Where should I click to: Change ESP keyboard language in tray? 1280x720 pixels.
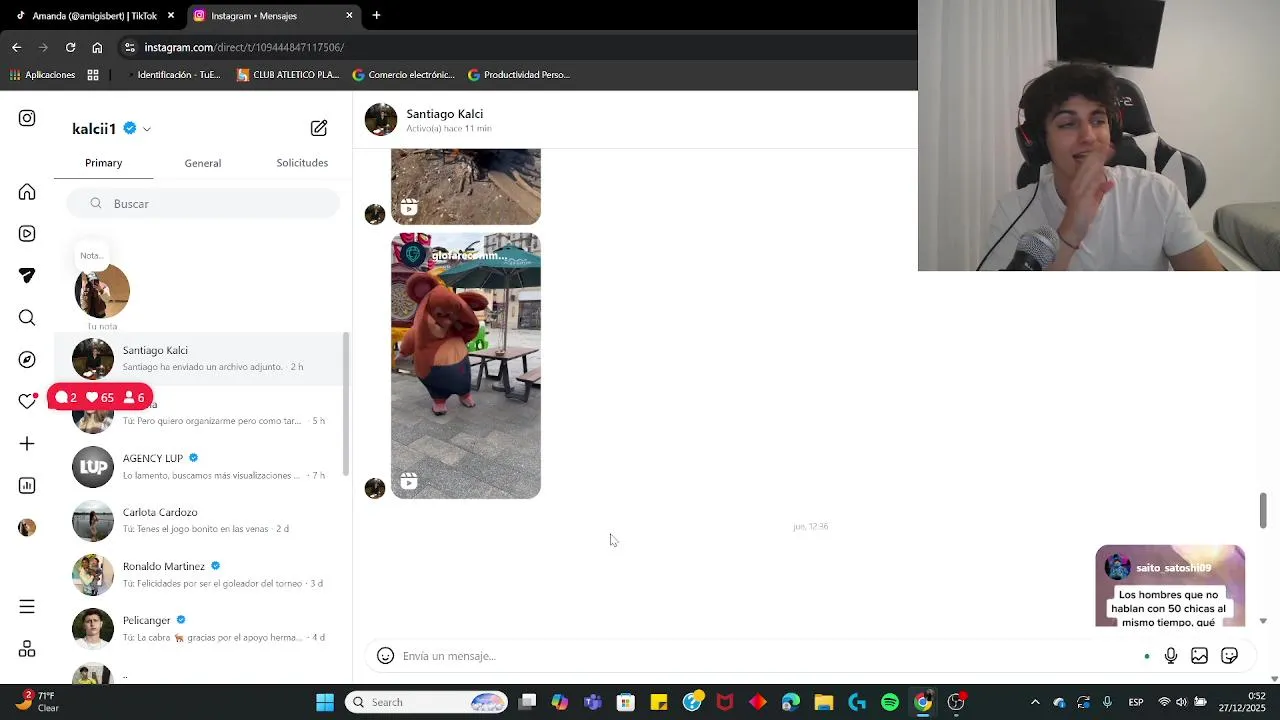(x=1136, y=702)
